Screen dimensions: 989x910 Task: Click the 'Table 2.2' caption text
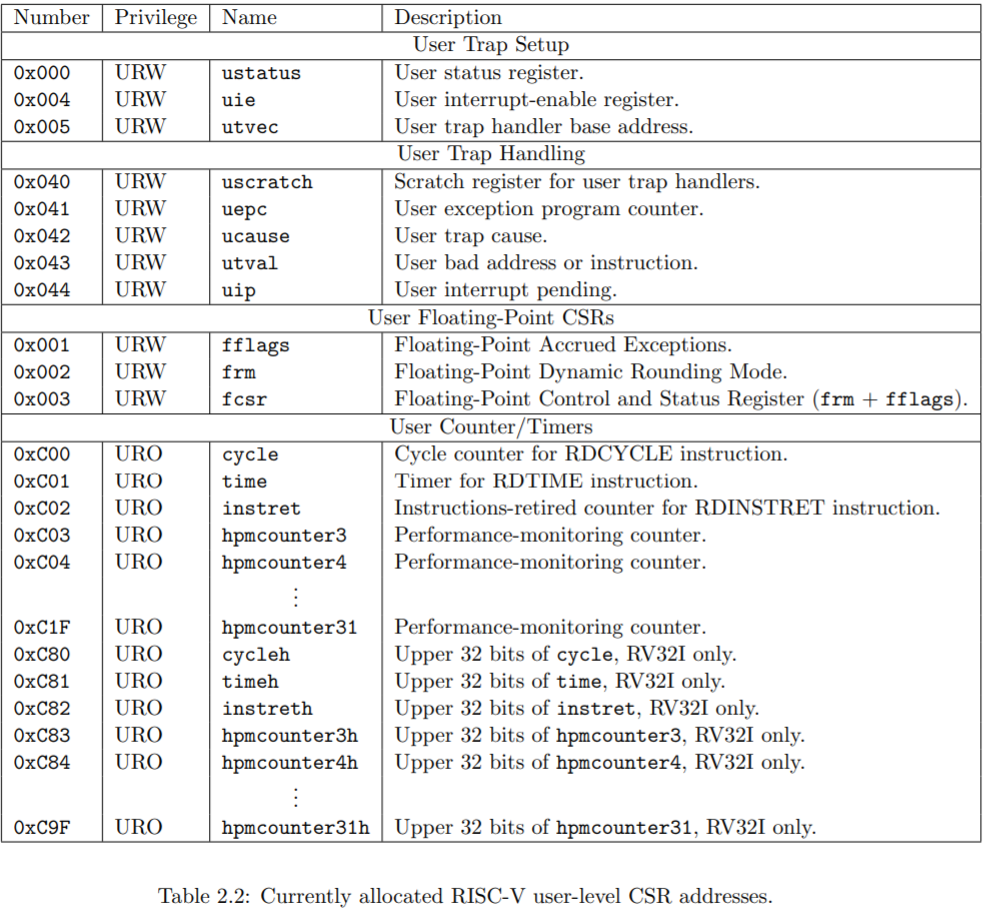pos(465,896)
